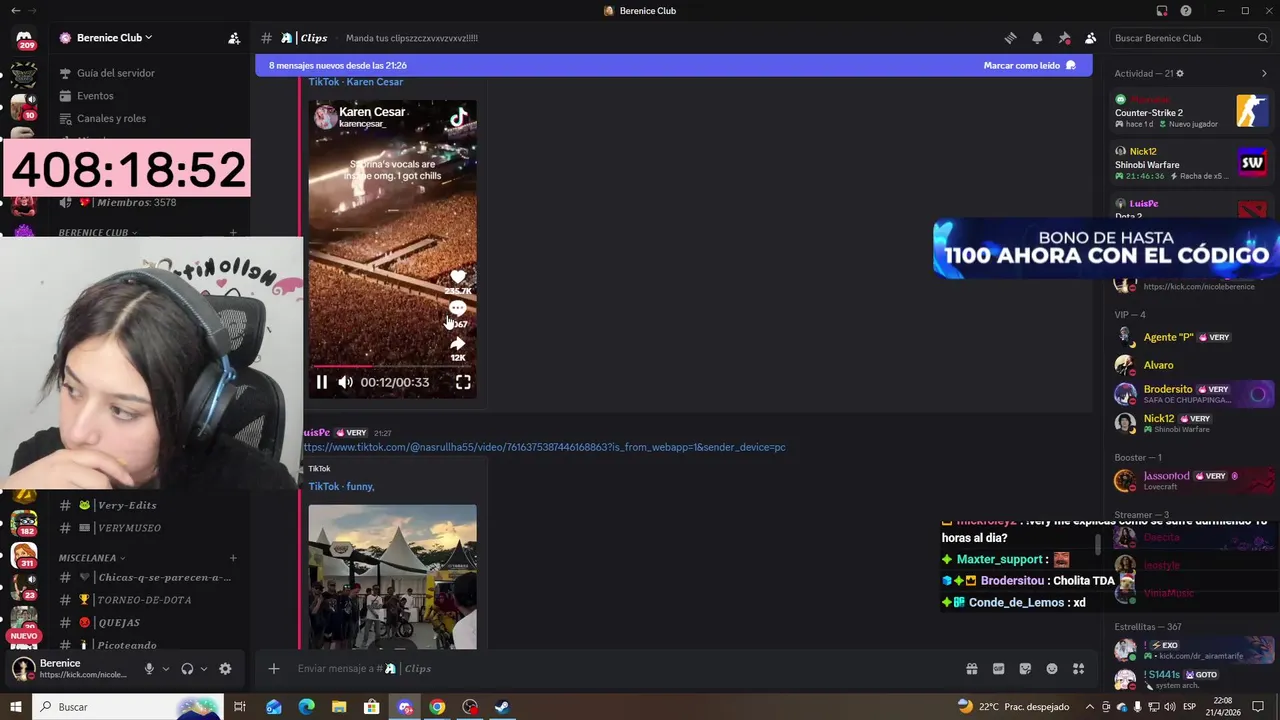The width and height of the screenshot is (1280, 720).
Task: Open the nasrullha55 TikTok link
Action: pos(544,447)
